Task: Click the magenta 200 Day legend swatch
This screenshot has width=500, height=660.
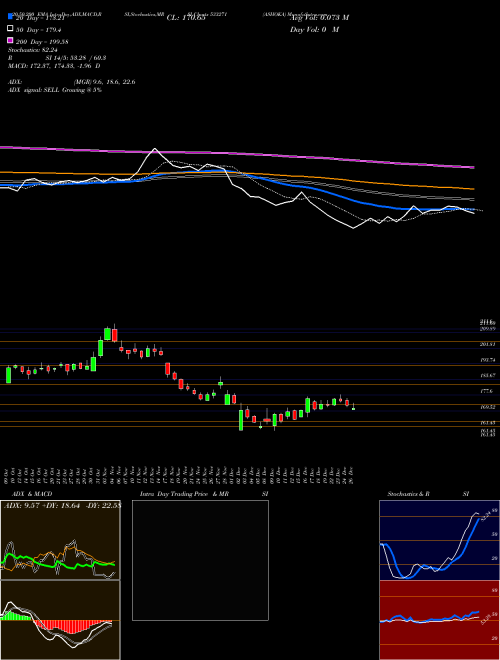Action: pos(10,41)
